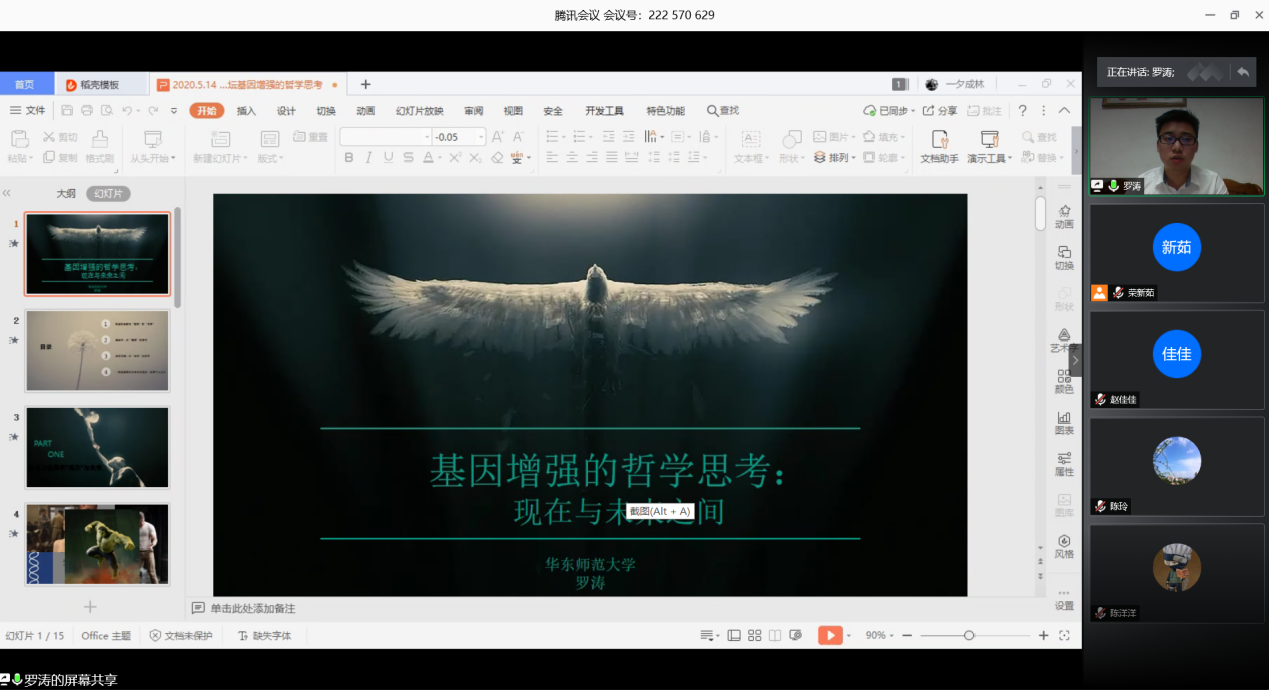
Task: Switch slide panel to 幻灯片 view
Action: click(108, 194)
